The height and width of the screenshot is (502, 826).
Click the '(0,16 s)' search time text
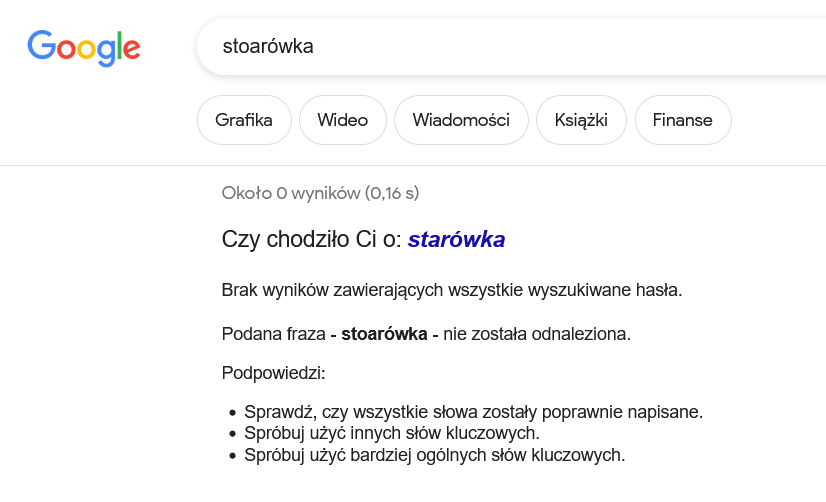(392, 193)
